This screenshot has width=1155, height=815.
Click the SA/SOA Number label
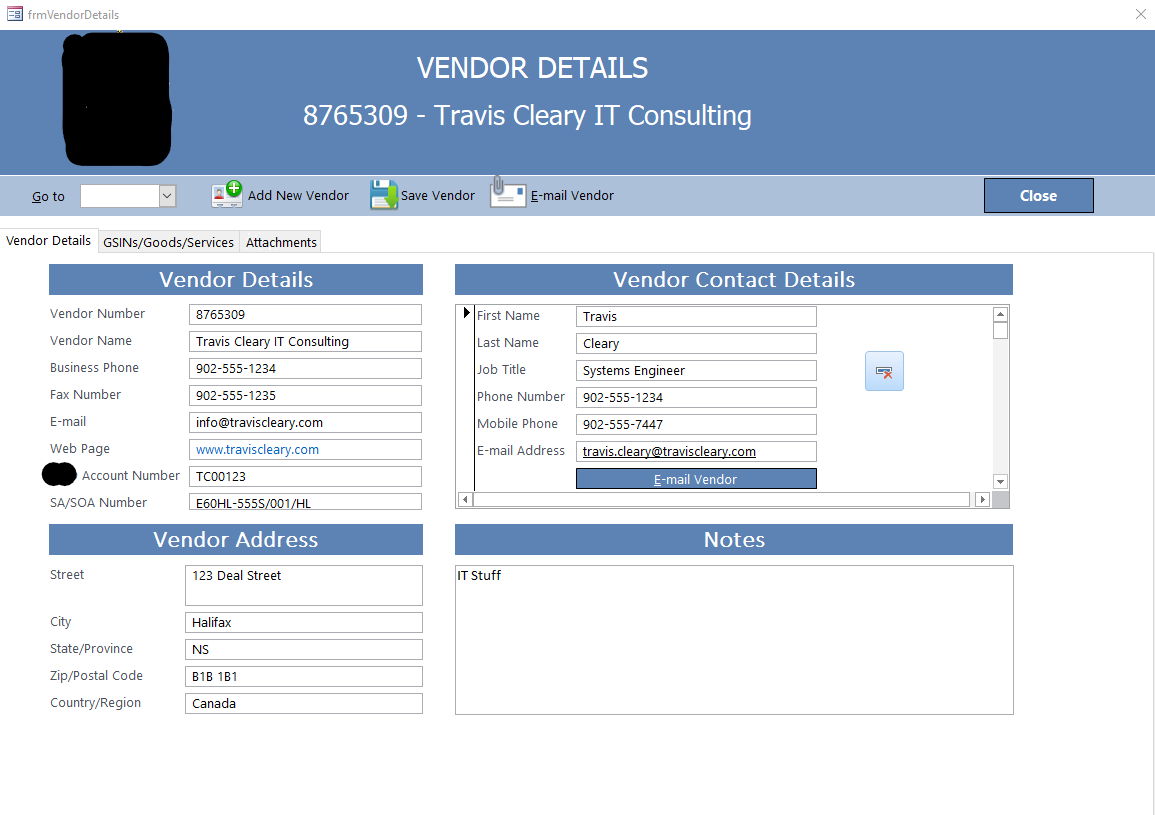coord(98,503)
